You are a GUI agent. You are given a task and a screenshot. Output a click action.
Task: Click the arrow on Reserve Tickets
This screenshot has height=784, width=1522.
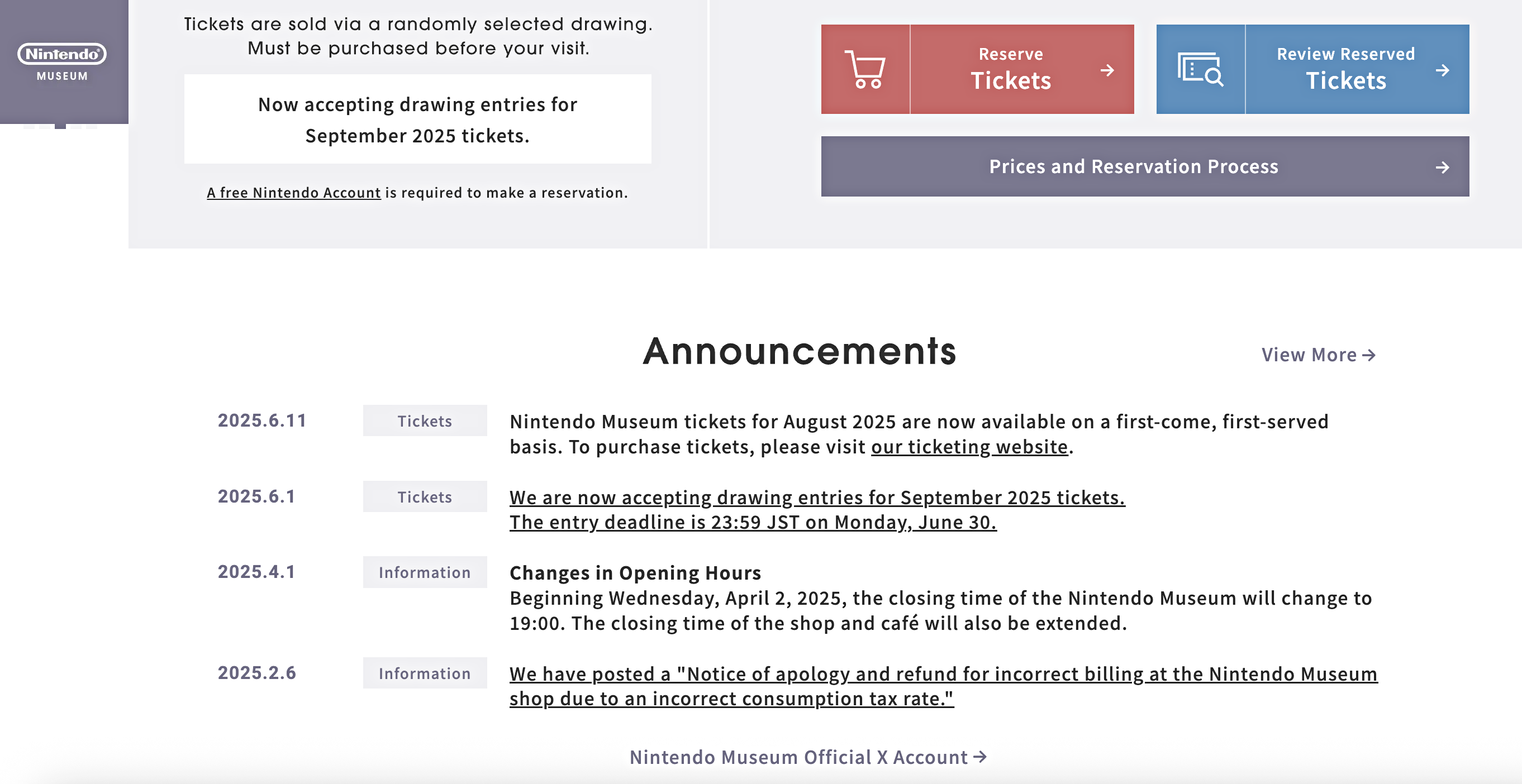(x=1107, y=71)
